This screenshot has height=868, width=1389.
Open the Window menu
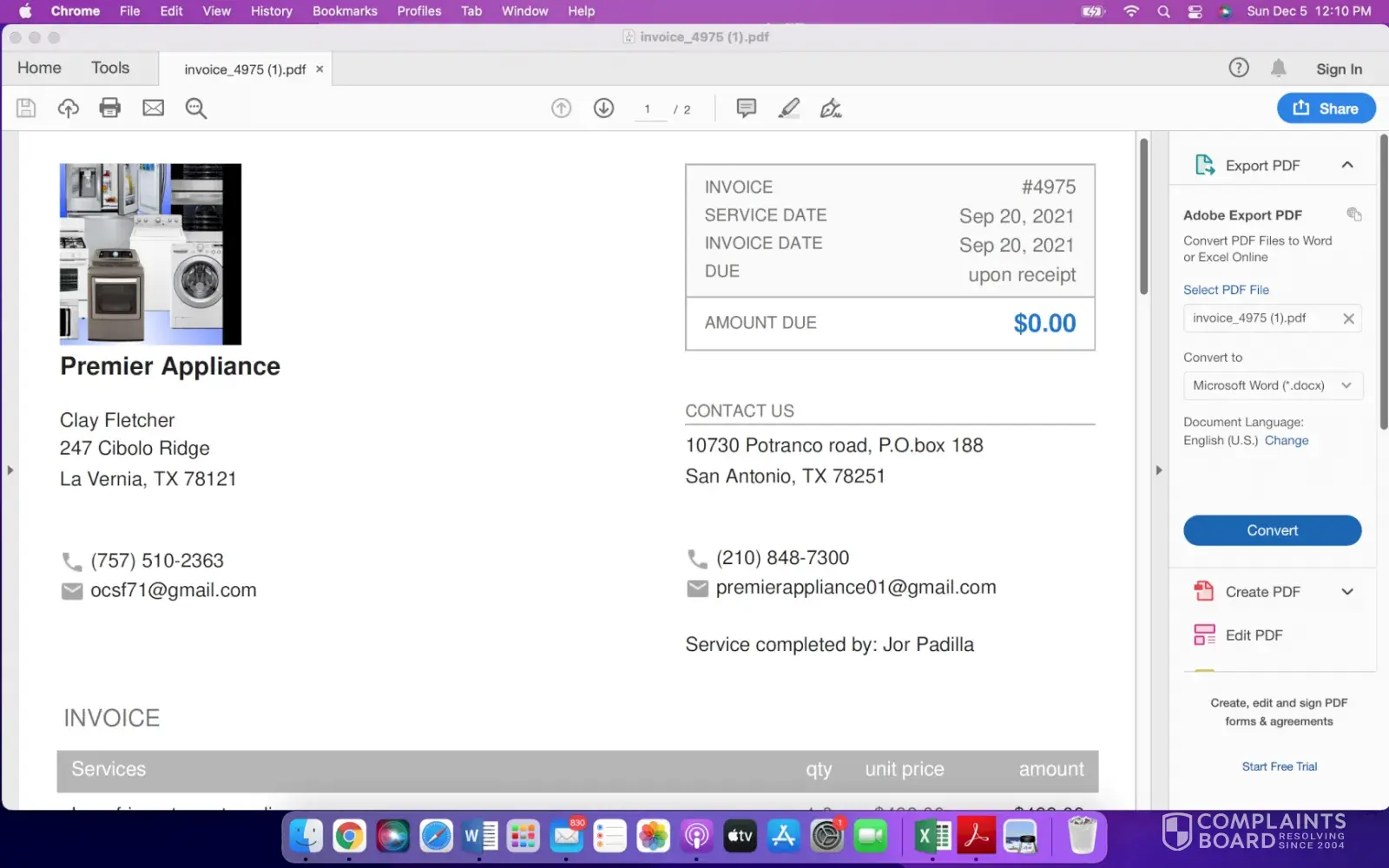[x=524, y=11]
